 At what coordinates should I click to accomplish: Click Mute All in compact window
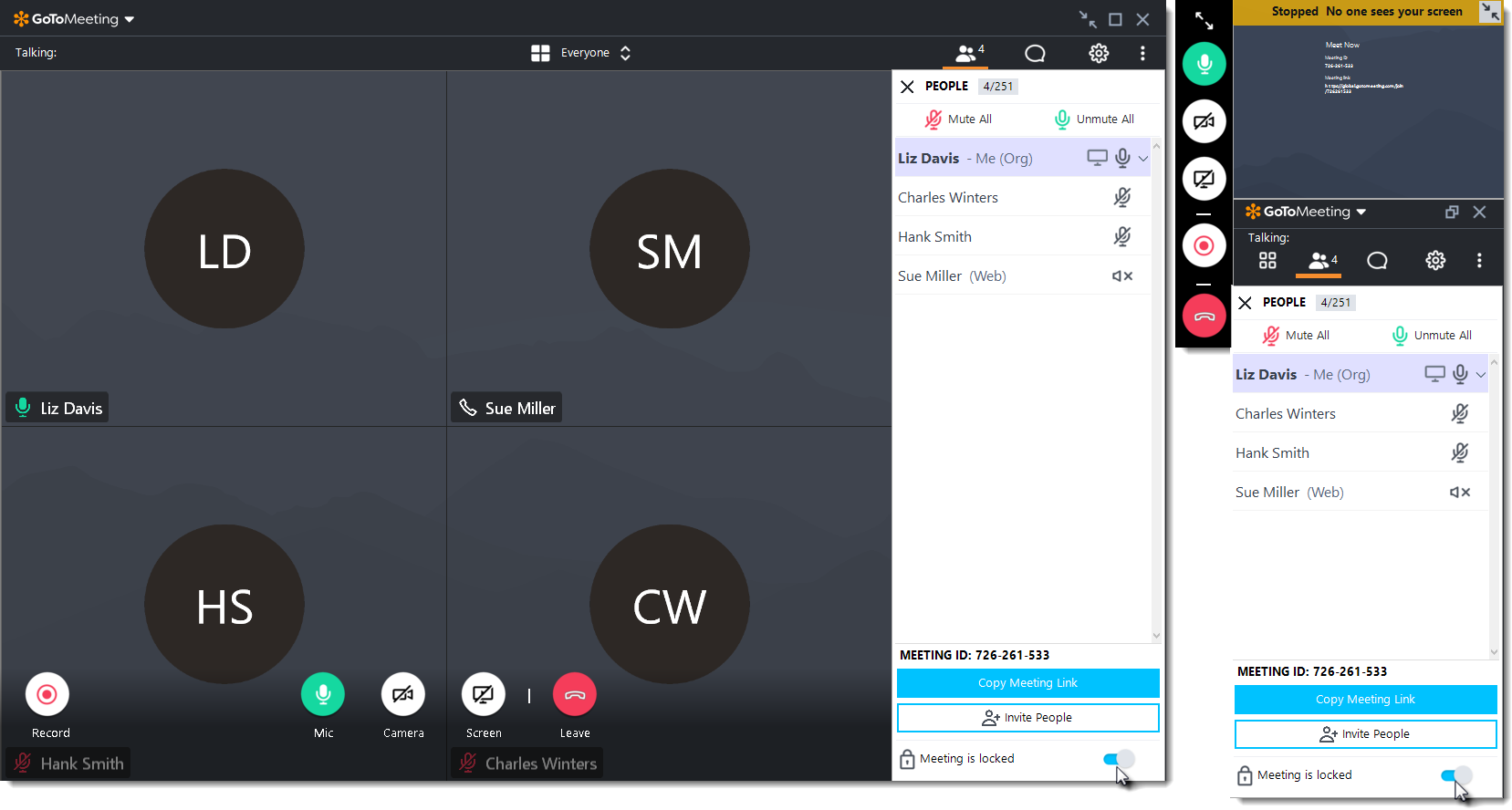coord(1296,336)
